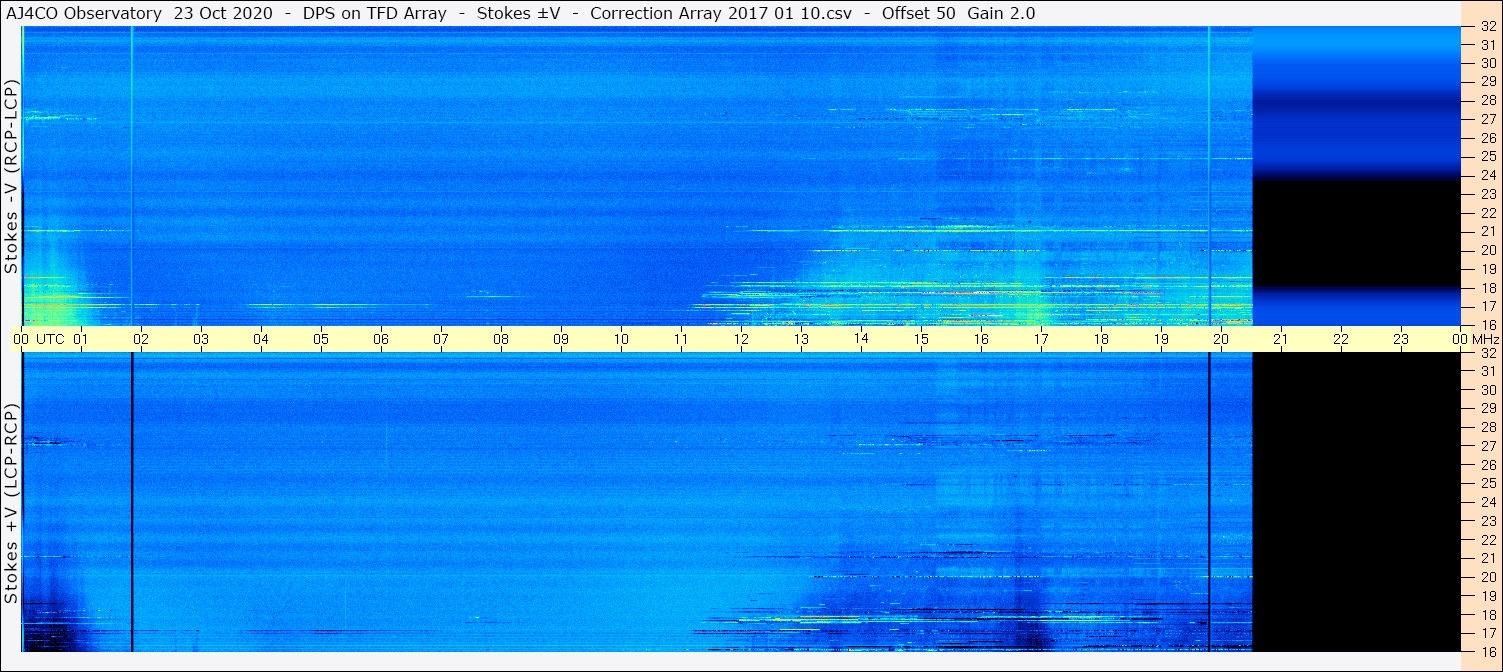Screen dimensions: 1503x672
Task: Select the 22 hour marker on time axis
Action: pyautogui.click(x=1341, y=339)
